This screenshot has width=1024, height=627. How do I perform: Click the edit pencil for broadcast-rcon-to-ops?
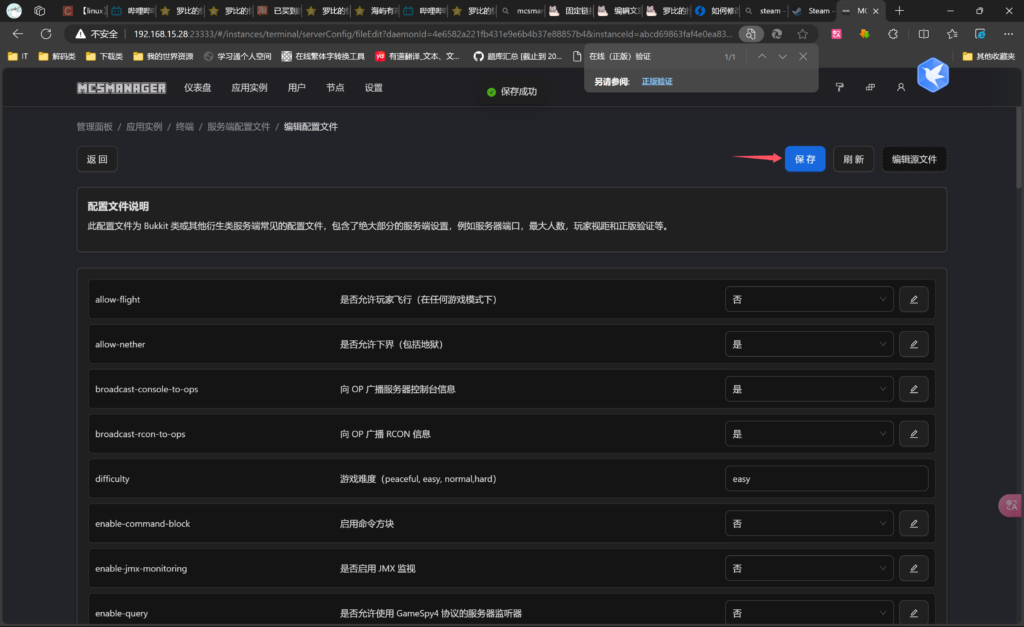point(913,434)
